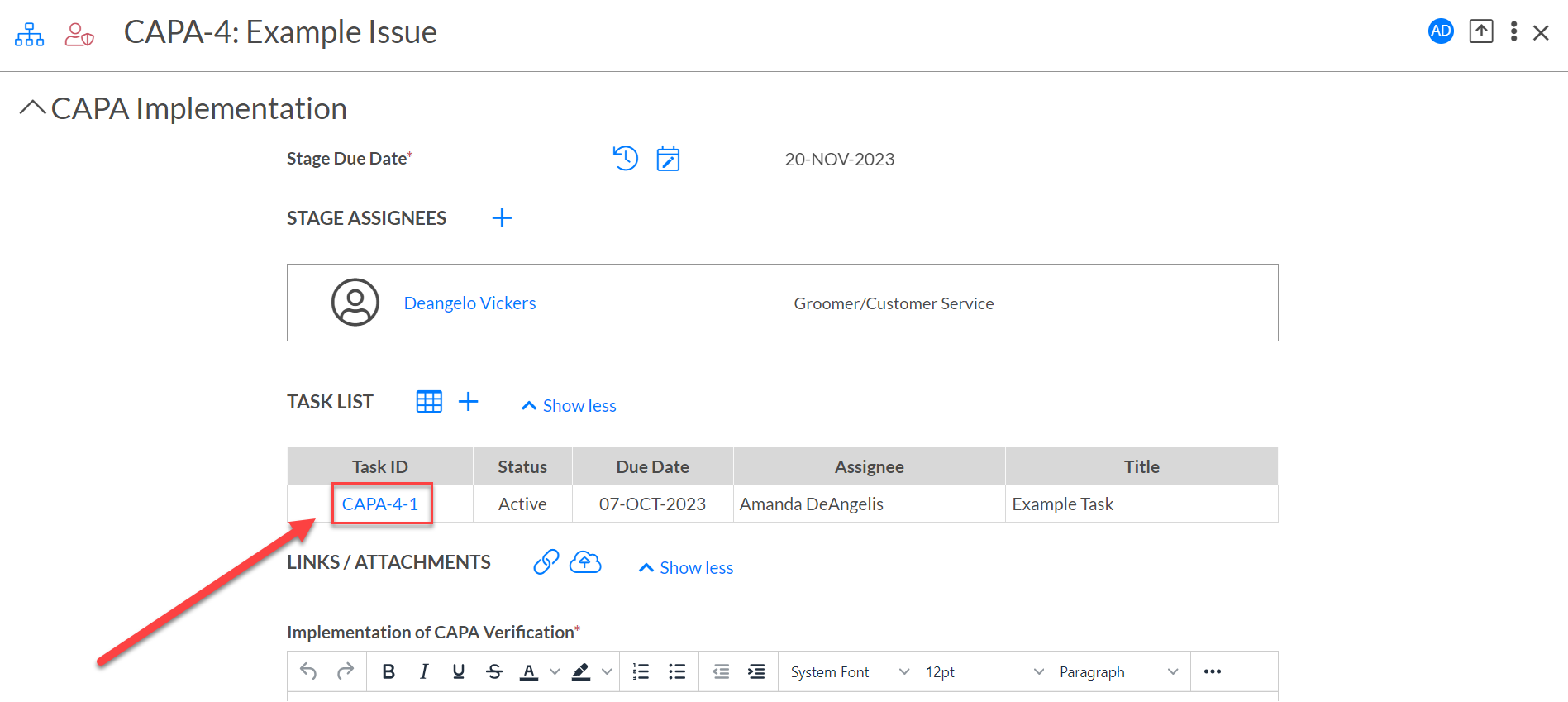Edit the stage due date calendar
The width and height of the screenshot is (1568, 702).
[x=668, y=158]
